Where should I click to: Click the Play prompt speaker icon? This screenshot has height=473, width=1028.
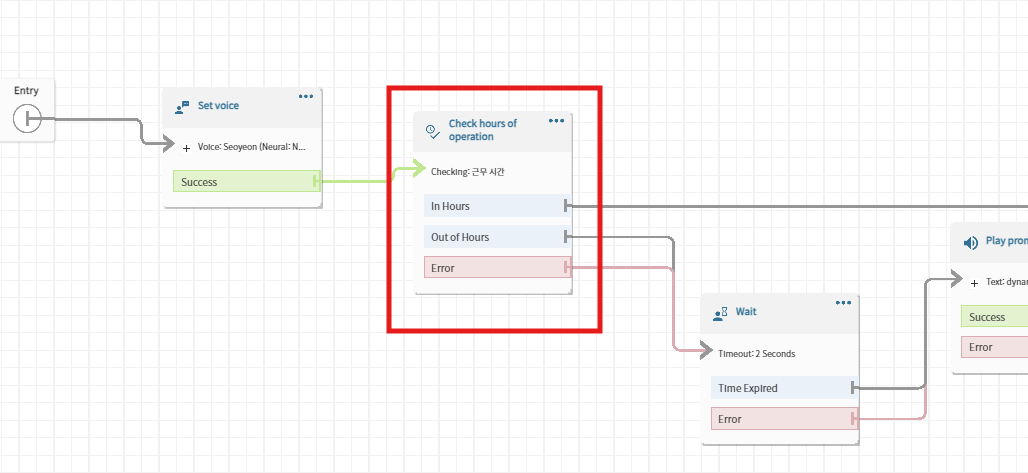click(x=969, y=242)
